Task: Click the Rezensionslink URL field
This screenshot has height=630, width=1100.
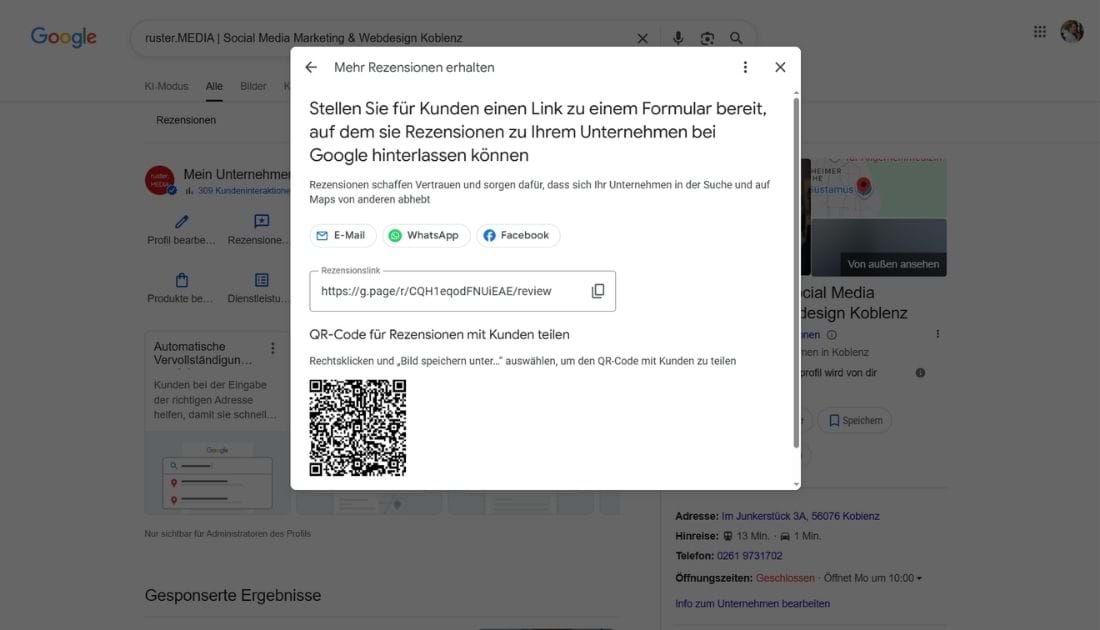Action: pos(462,291)
